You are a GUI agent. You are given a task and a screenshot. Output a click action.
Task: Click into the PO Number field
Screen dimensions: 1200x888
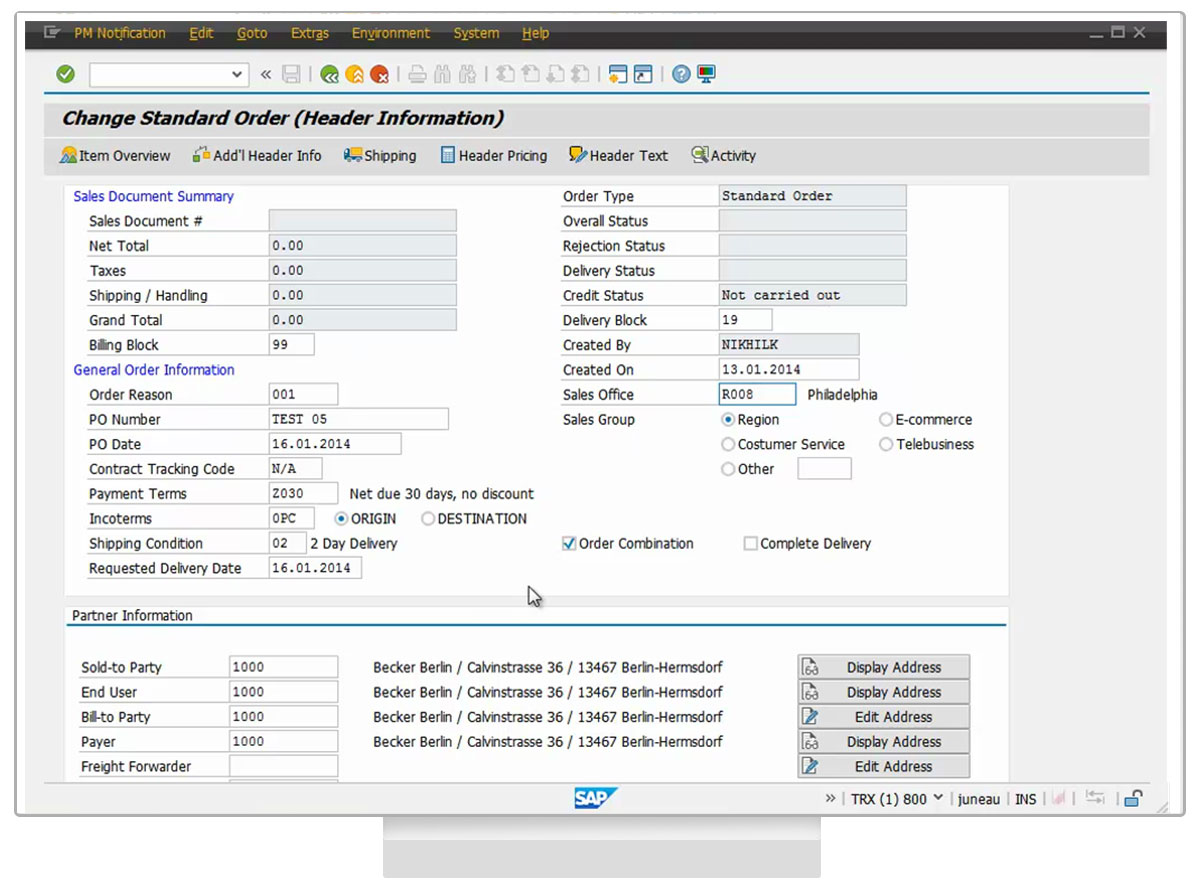click(x=358, y=419)
